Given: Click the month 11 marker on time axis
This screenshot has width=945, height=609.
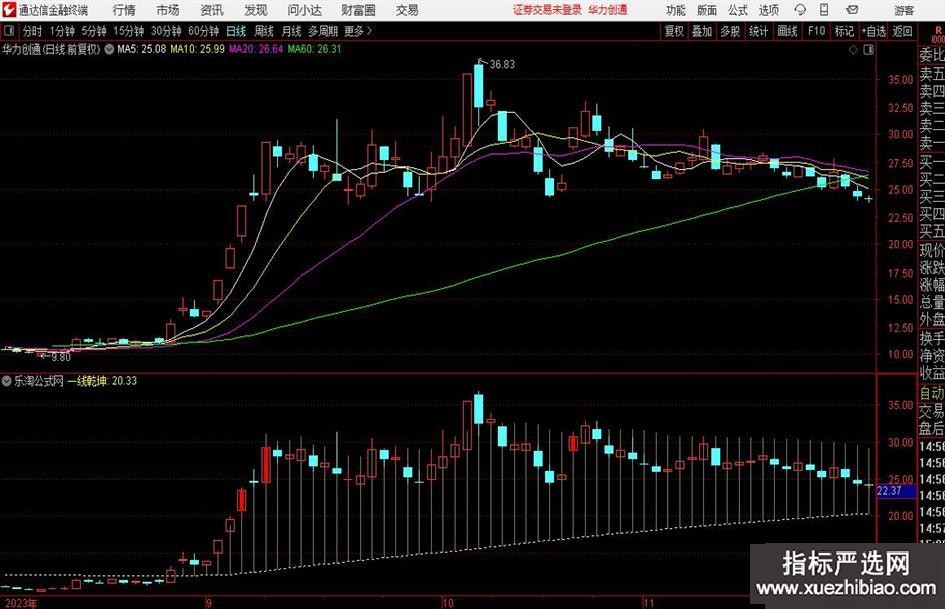Looking at the screenshot, I should coord(648,603).
